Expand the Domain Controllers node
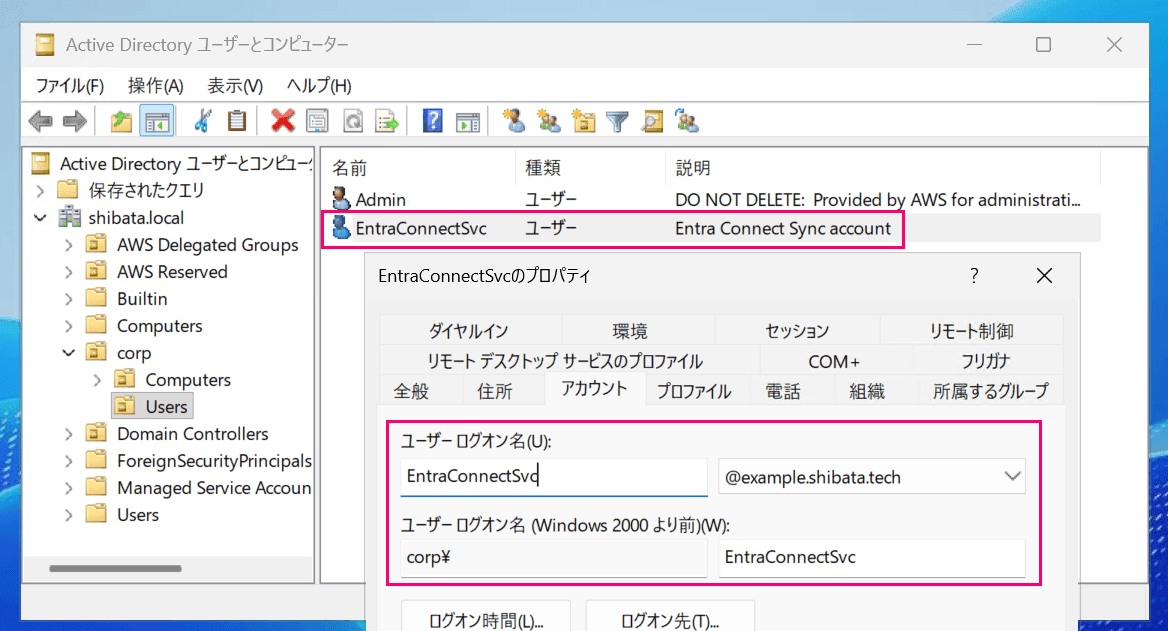This screenshot has width=1168, height=631. click(x=69, y=434)
